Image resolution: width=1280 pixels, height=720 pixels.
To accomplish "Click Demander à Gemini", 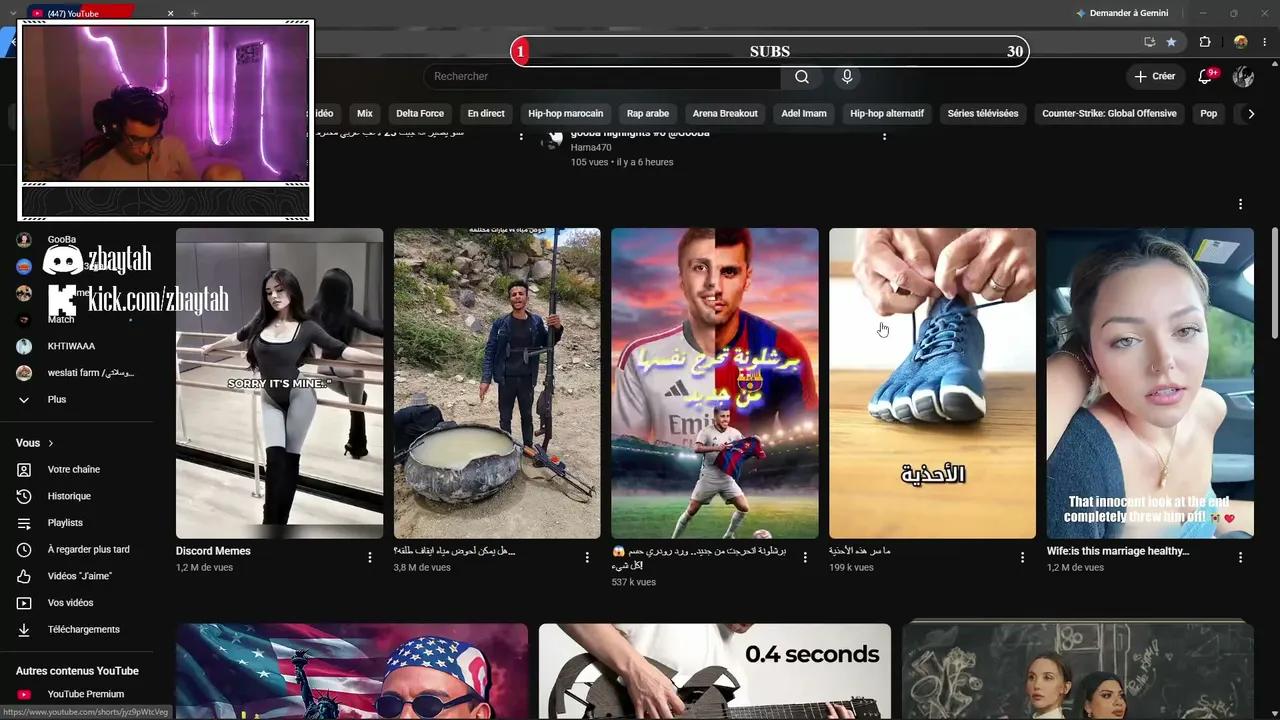I will tap(1121, 13).
